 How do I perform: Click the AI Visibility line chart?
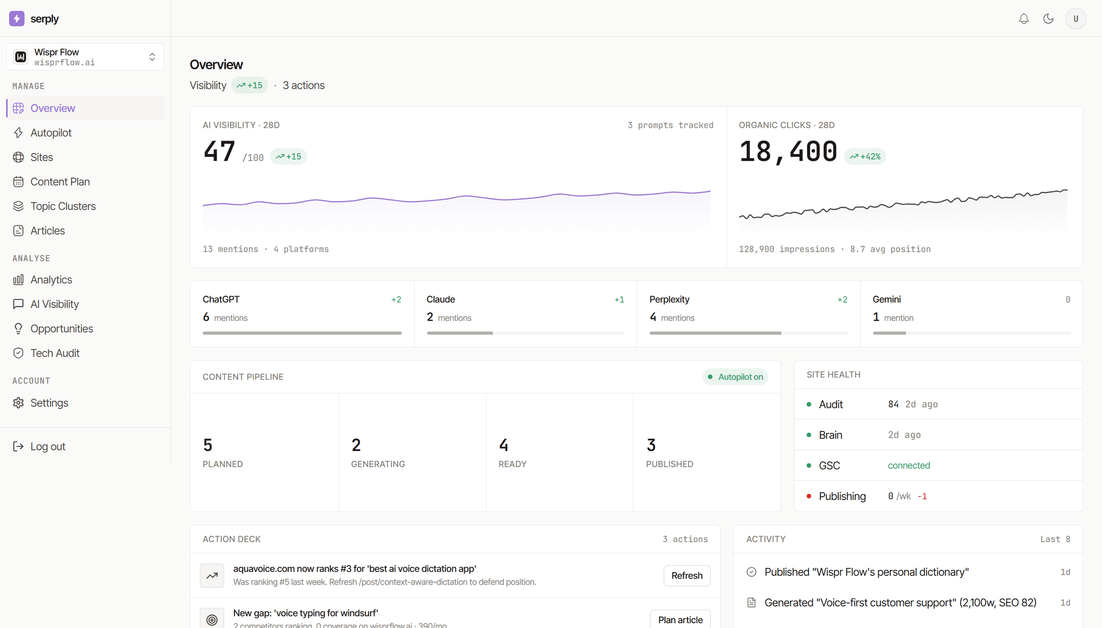(x=457, y=209)
